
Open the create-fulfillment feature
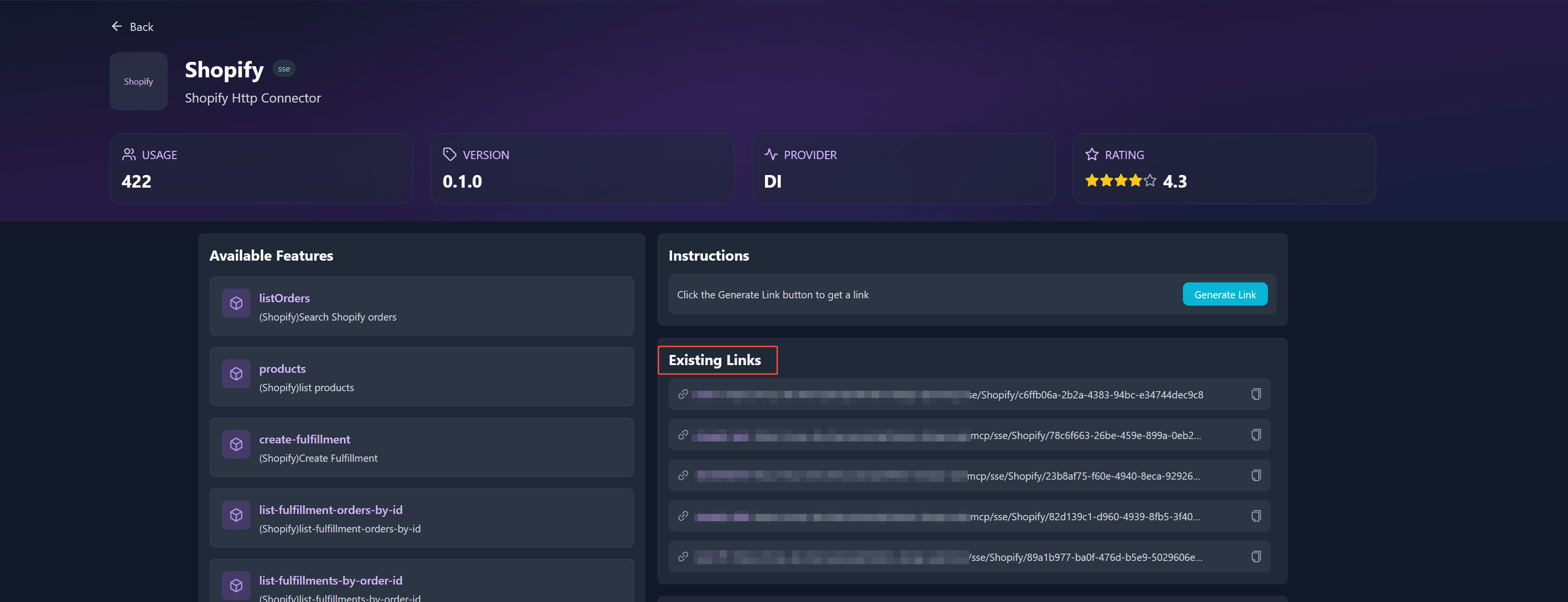coord(422,448)
